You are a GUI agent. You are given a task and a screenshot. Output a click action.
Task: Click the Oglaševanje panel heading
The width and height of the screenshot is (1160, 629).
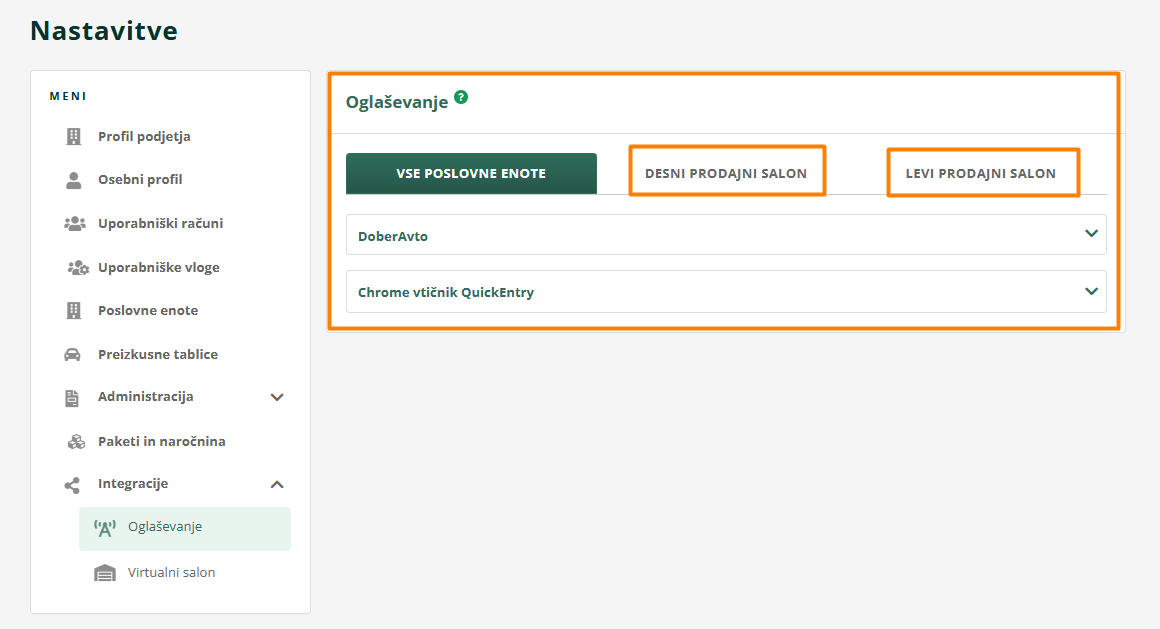pyautogui.click(x=397, y=102)
